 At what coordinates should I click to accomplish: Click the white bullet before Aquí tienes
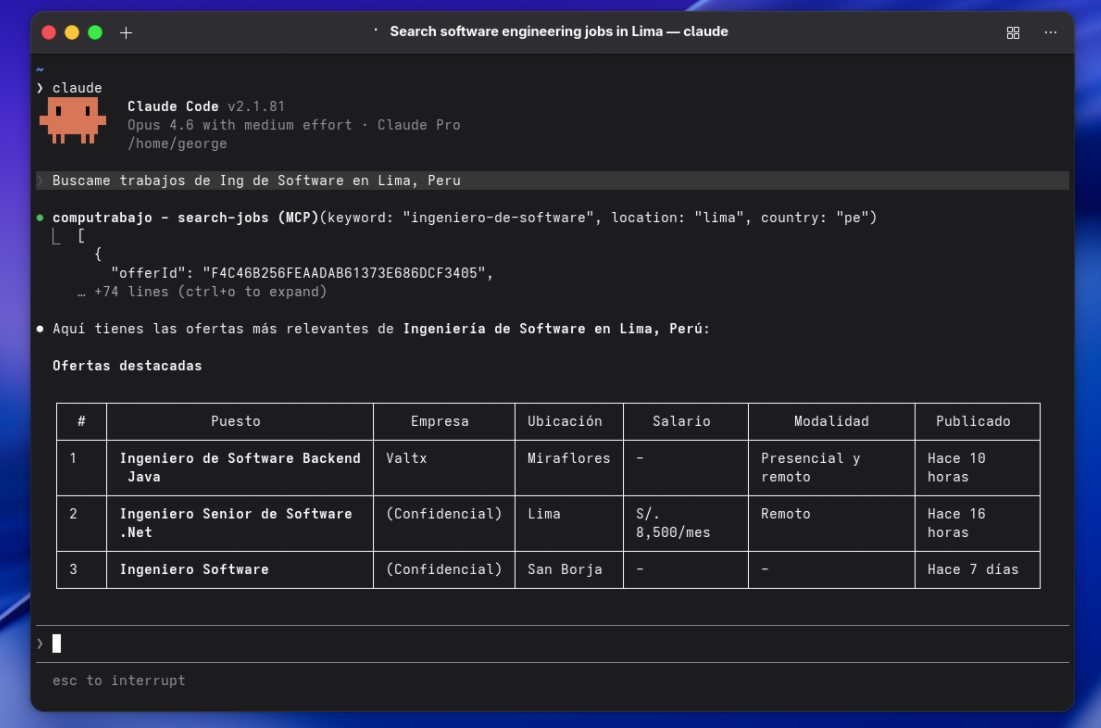click(x=40, y=328)
